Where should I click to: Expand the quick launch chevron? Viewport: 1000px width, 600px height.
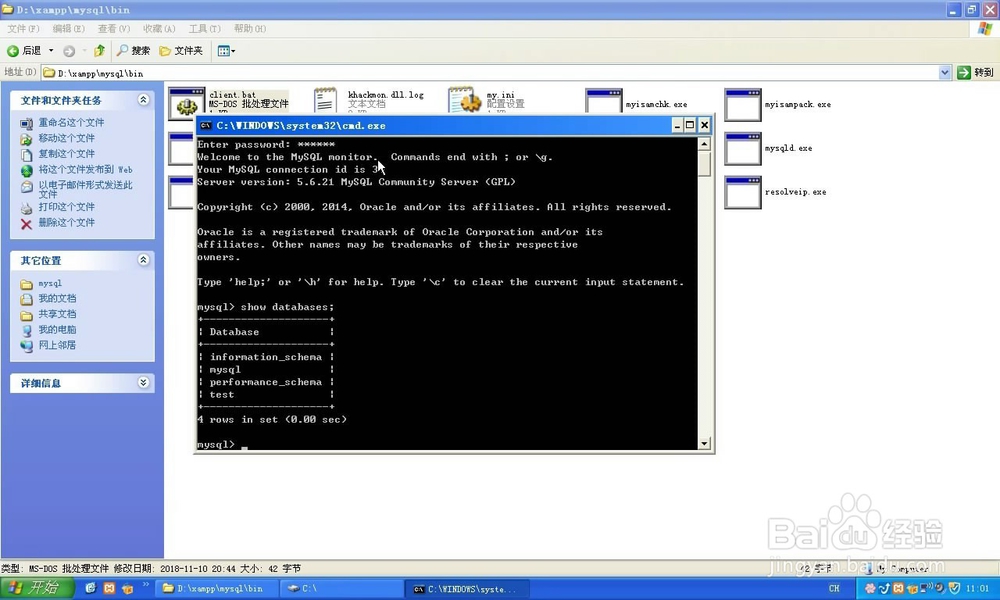[x=145, y=585]
